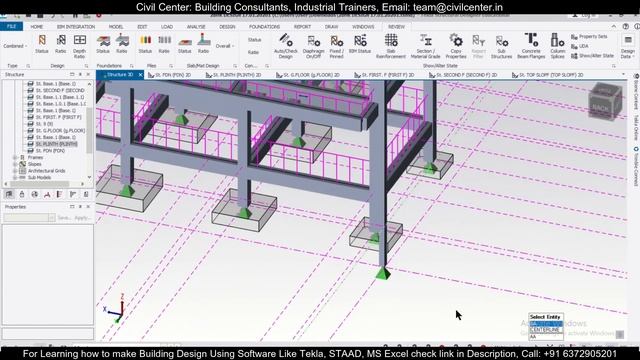Close the Structure 3D view tab

click(140, 75)
